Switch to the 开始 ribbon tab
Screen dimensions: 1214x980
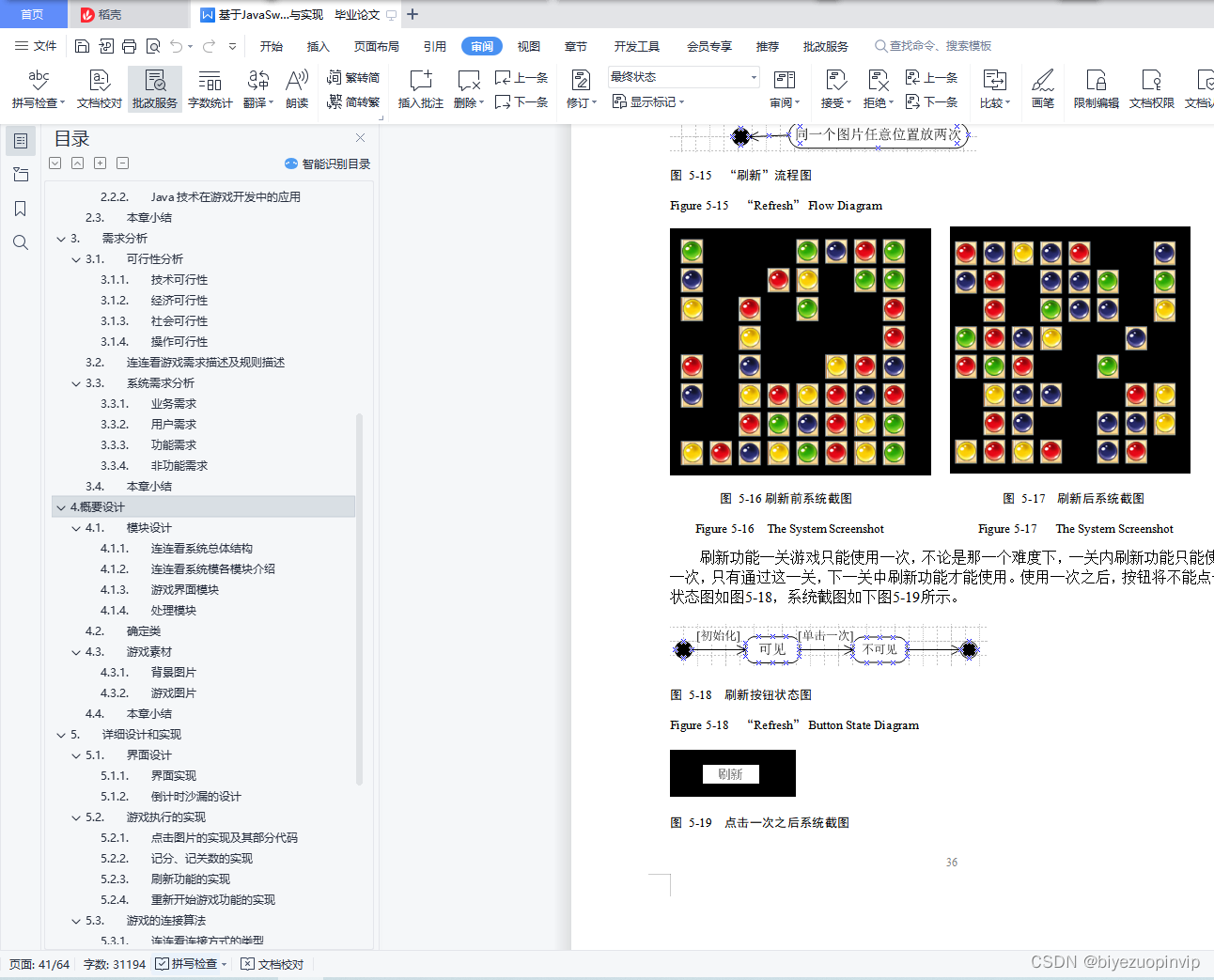272,46
